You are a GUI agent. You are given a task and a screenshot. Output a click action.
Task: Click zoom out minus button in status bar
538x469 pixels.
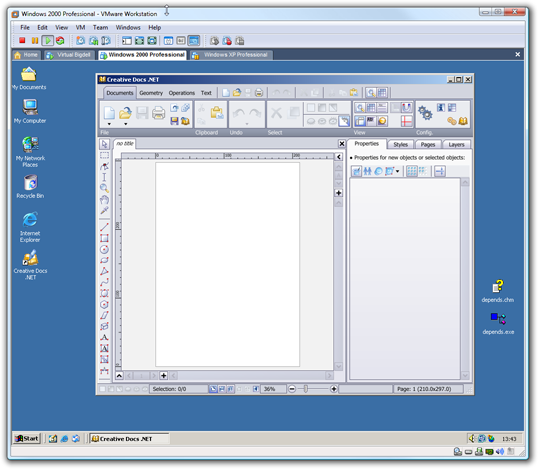[x=292, y=389]
